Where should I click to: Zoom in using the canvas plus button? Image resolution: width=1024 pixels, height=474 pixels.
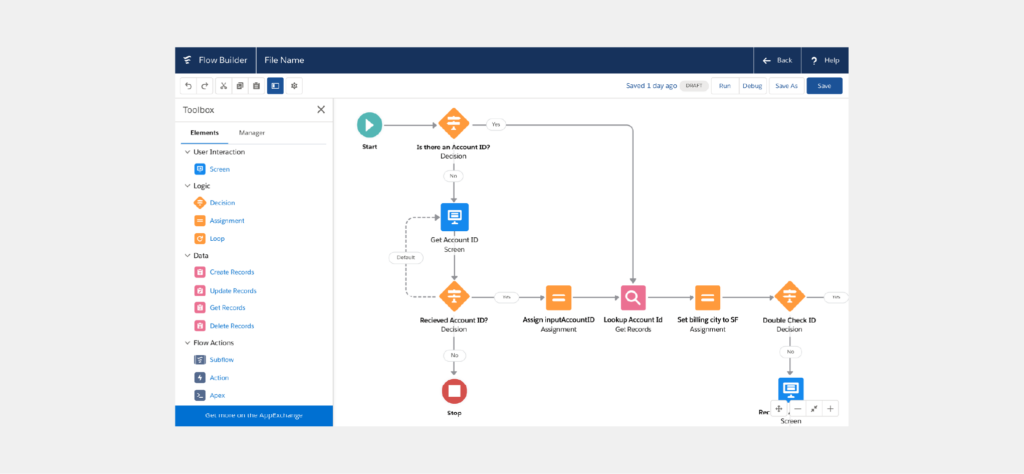(x=830, y=409)
